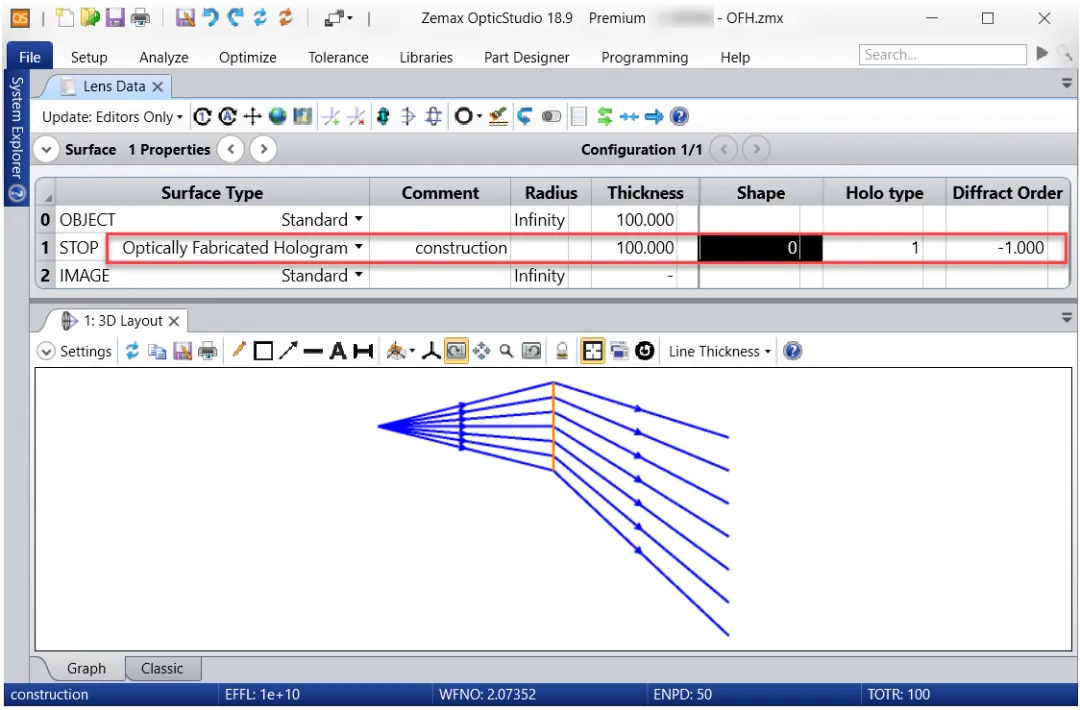Toggle the switch icon in Lens Data toolbar
1080x710 pixels.
(552, 117)
